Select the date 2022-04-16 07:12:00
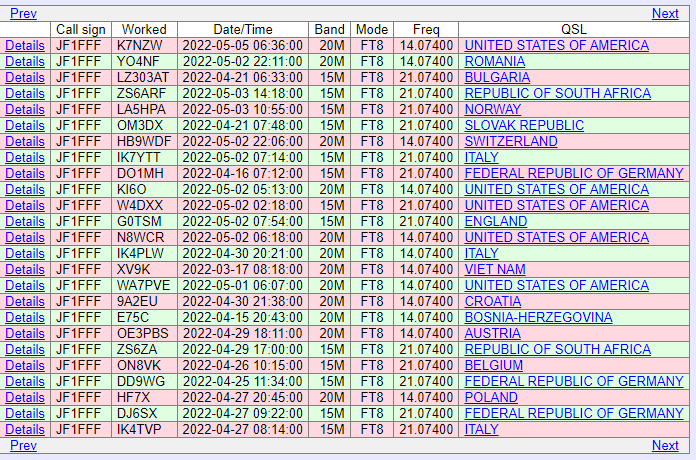Screen dimensions: 696x460 (243, 173)
